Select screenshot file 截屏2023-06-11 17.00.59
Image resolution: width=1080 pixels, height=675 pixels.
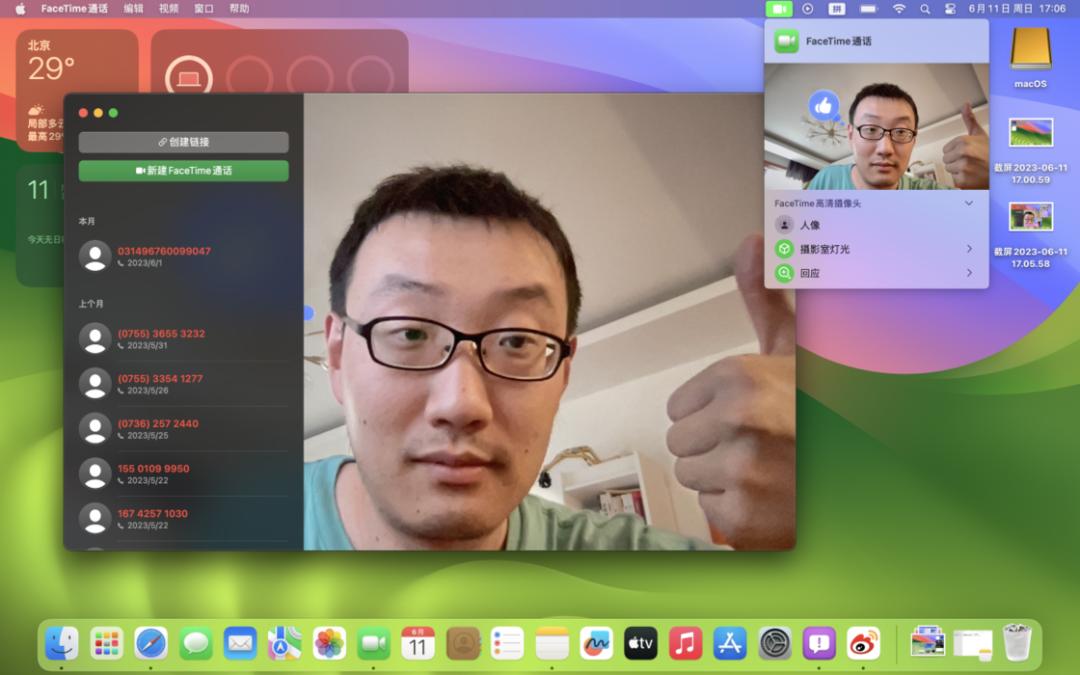point(1030,151)
